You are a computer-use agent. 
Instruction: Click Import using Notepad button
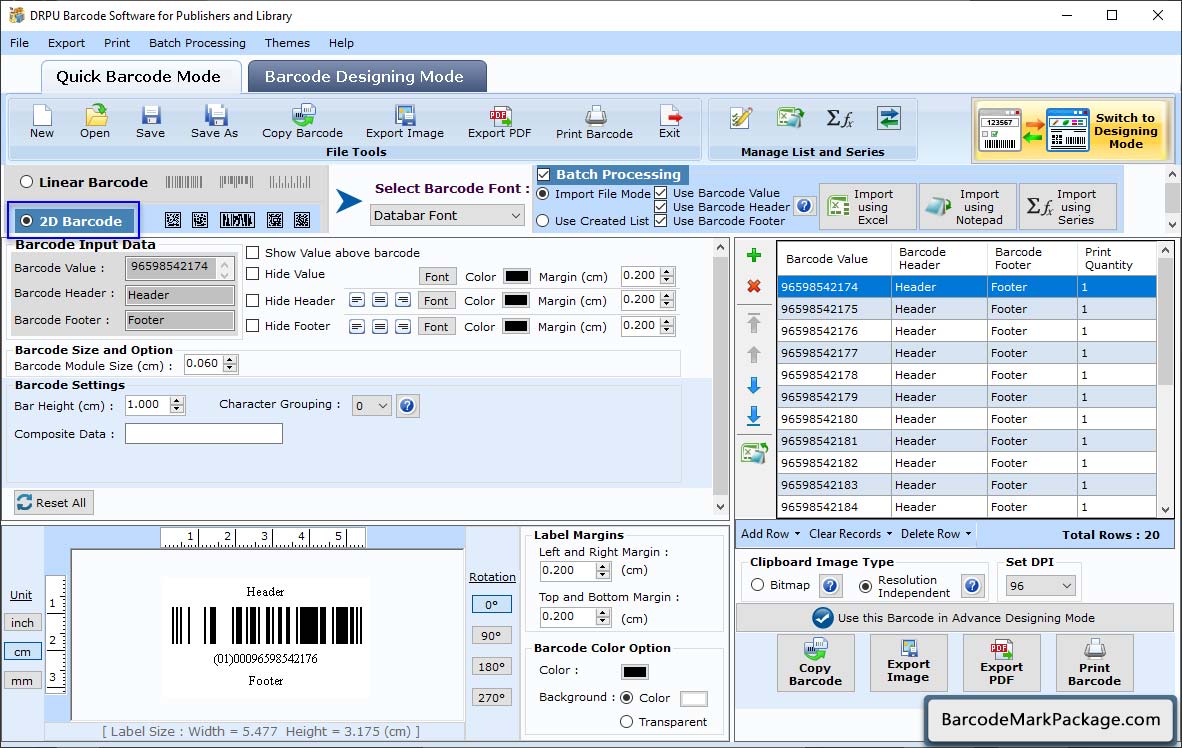pos(968,207)
